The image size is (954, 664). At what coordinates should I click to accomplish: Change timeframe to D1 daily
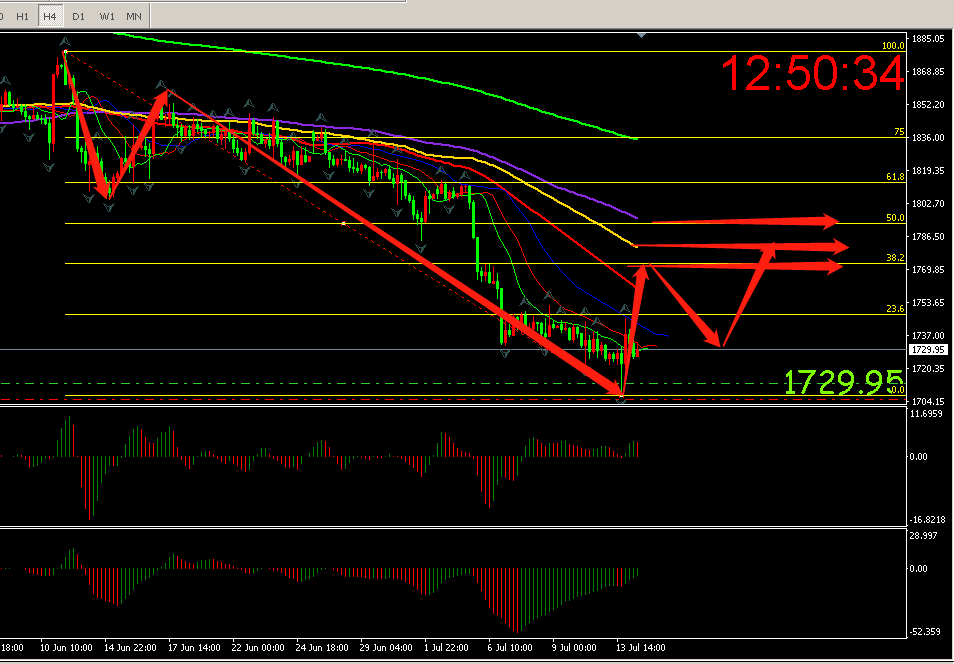79,16
